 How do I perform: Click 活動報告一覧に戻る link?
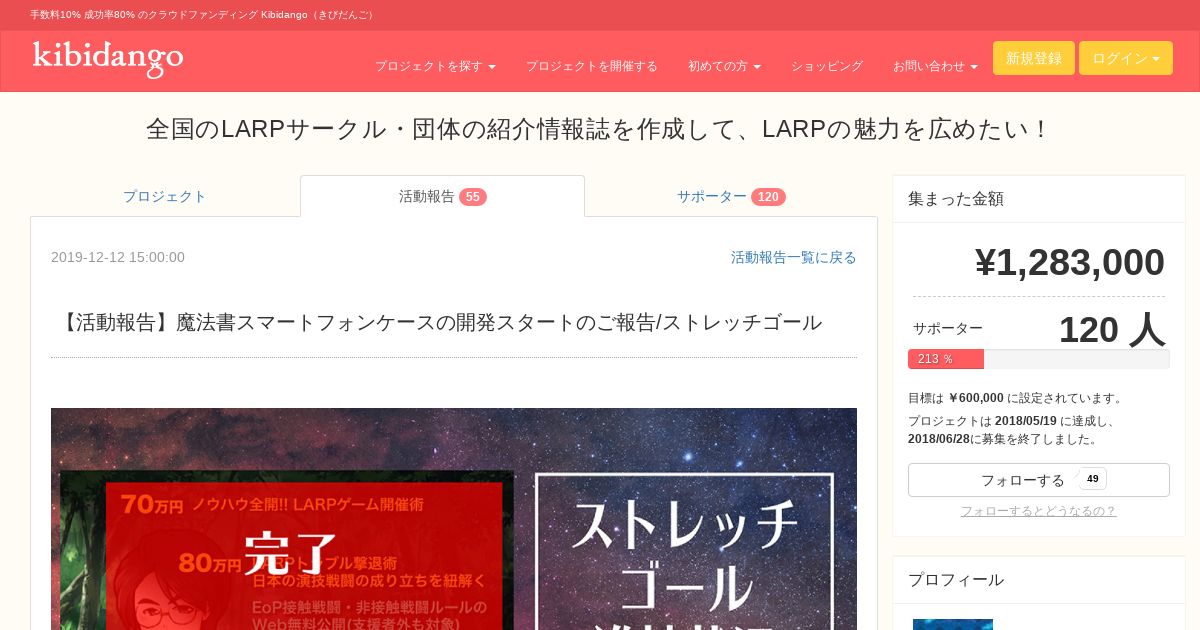(794, 257)
